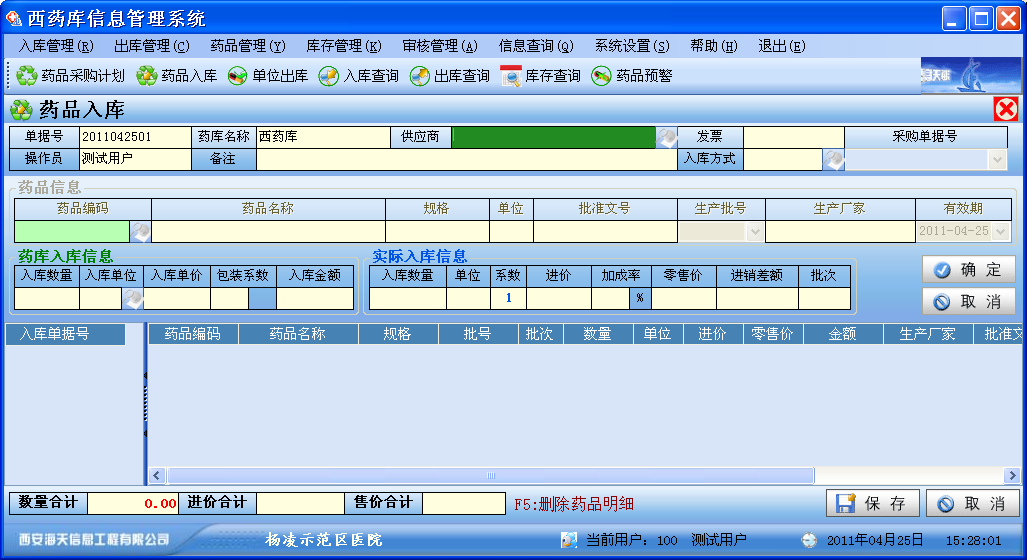Open the 审核管理(A) menu

tap(440, 46)
